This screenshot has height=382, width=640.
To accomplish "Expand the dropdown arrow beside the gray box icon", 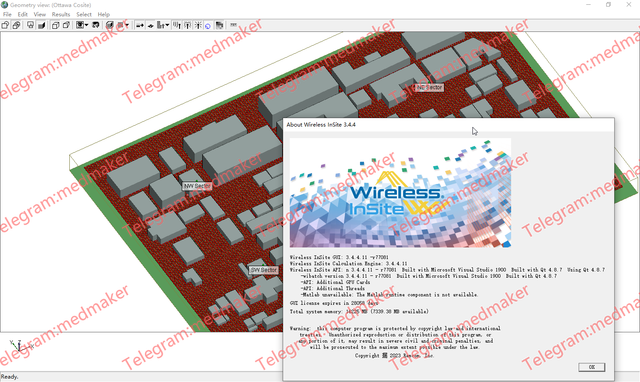I will click(127, 25).
